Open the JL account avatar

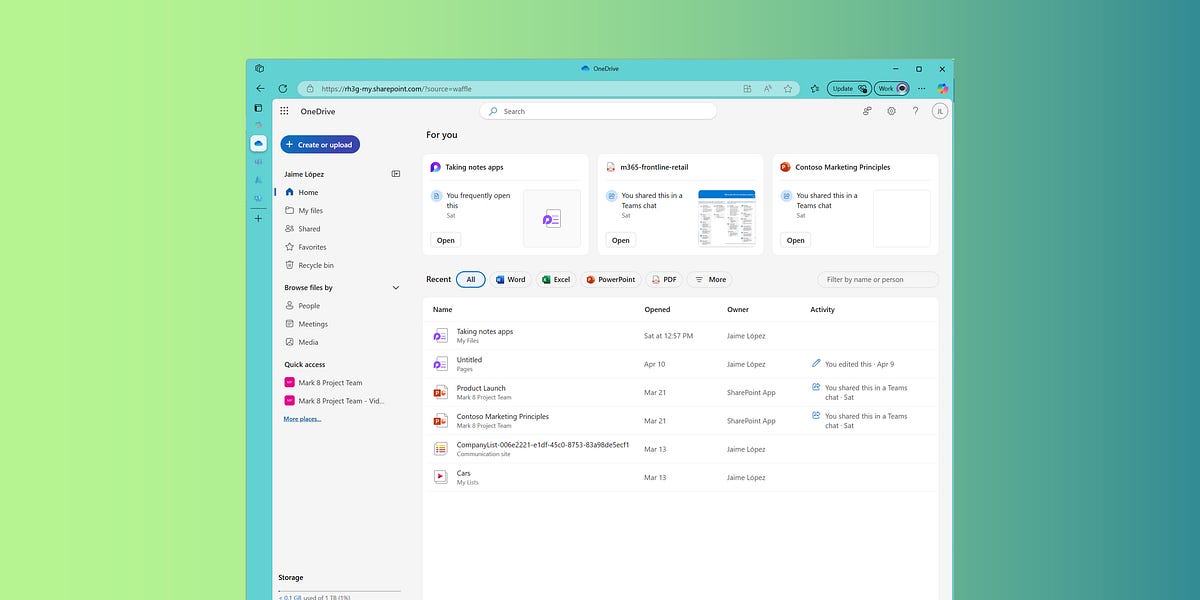pos(939,111)
